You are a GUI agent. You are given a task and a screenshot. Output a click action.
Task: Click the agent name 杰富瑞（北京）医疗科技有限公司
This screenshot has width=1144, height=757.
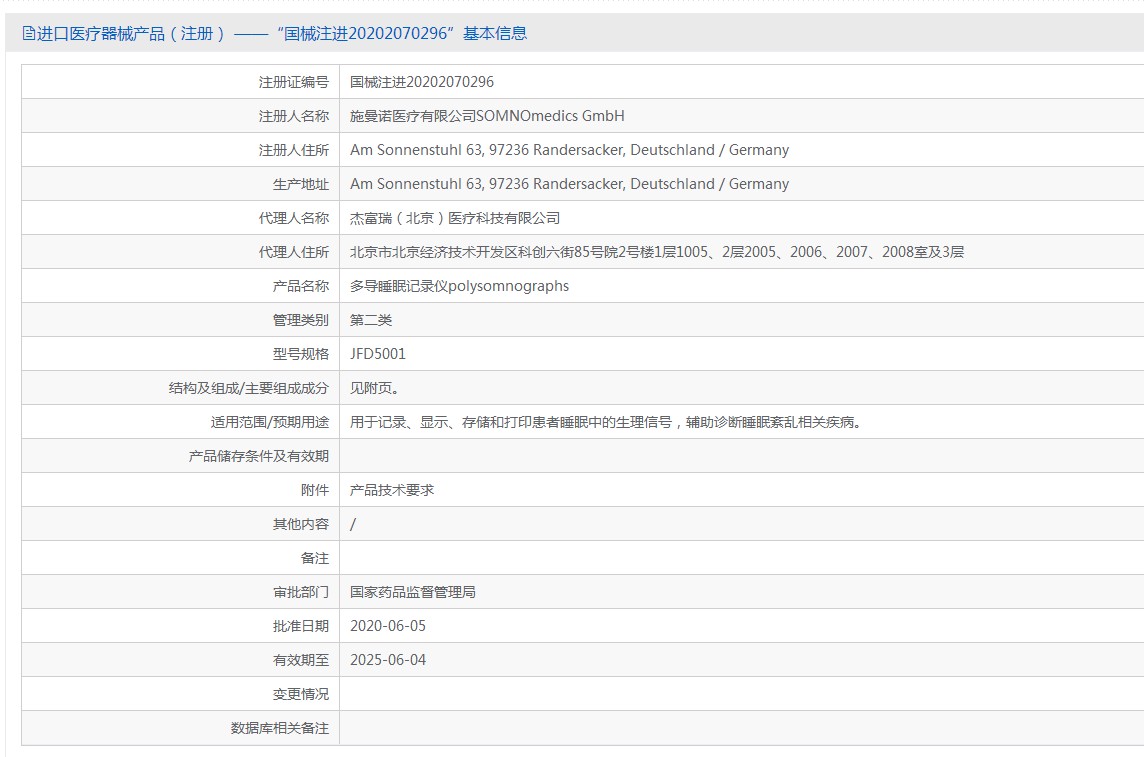click(x=455, y=218)
